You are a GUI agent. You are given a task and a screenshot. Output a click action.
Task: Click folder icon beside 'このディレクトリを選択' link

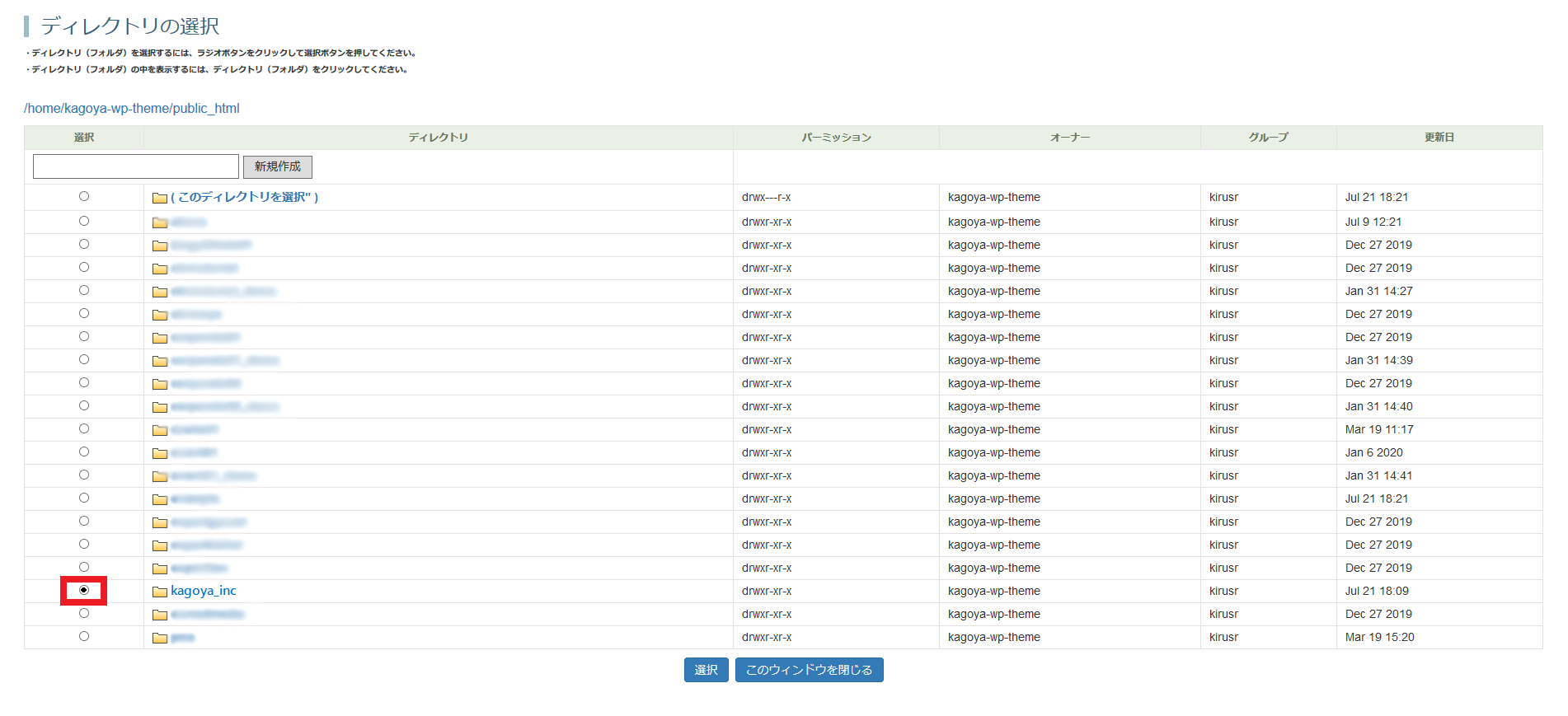tap(160, 198)
